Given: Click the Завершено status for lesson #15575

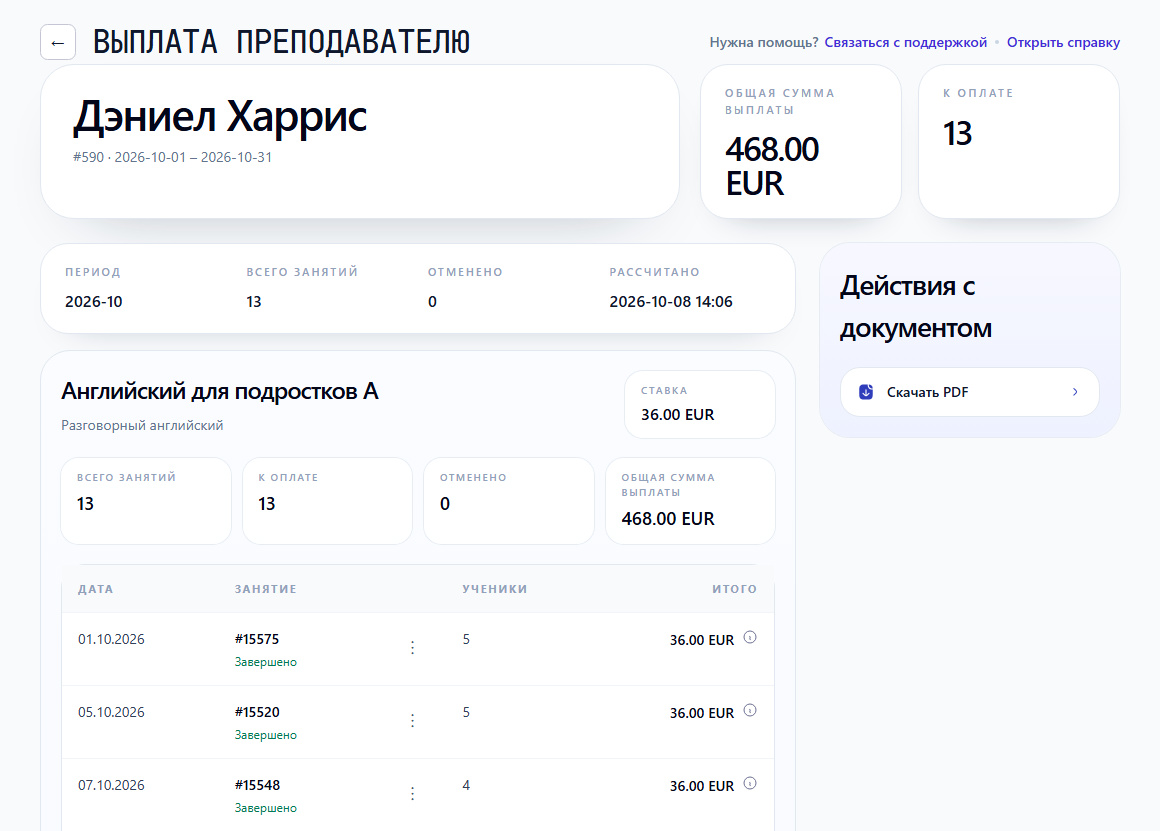Looking at the screenshot, I should coord(266,662).
